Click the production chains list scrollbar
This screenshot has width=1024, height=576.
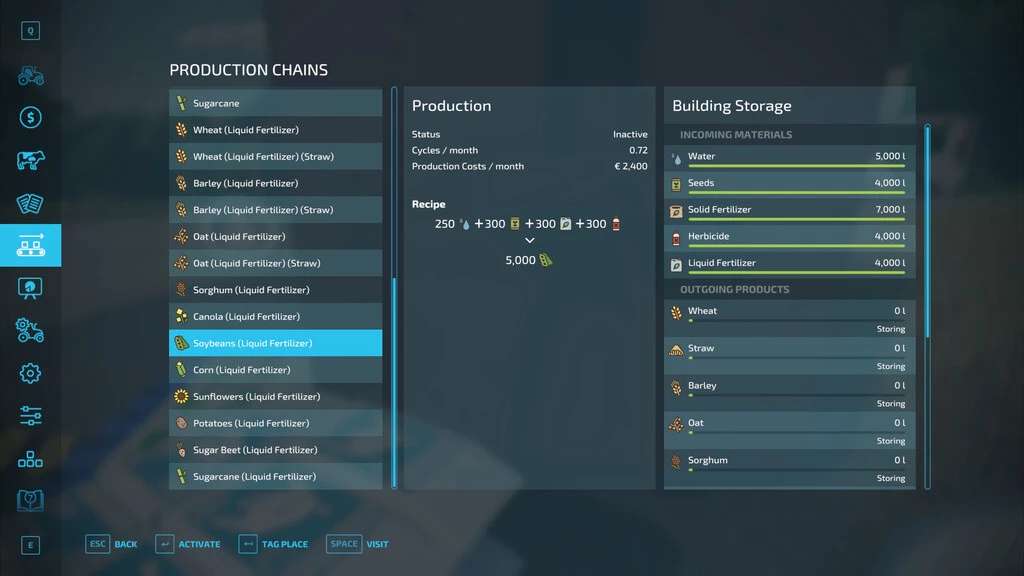(394, 380)
